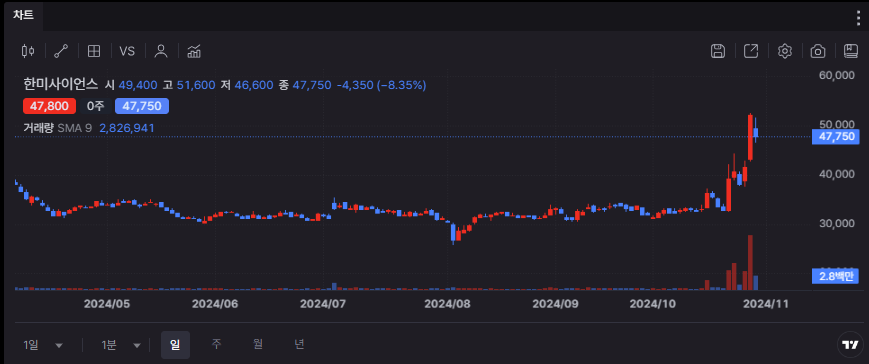Save chart with the floppy disk icon
Viewport: 869px width, 364px height.
(x=718, y=51)
